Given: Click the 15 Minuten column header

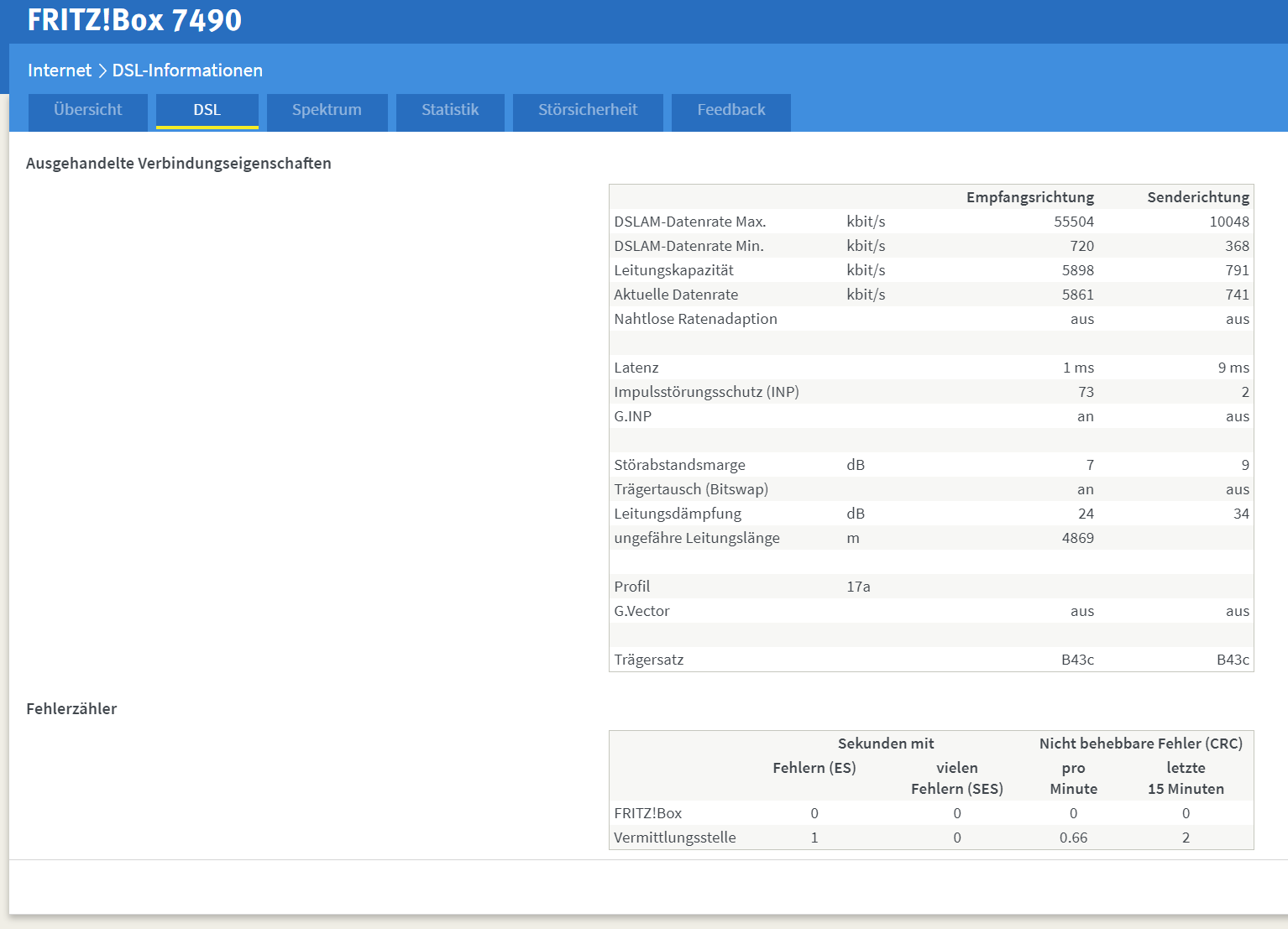Looking at the screenshot, I should [1186, 789].
